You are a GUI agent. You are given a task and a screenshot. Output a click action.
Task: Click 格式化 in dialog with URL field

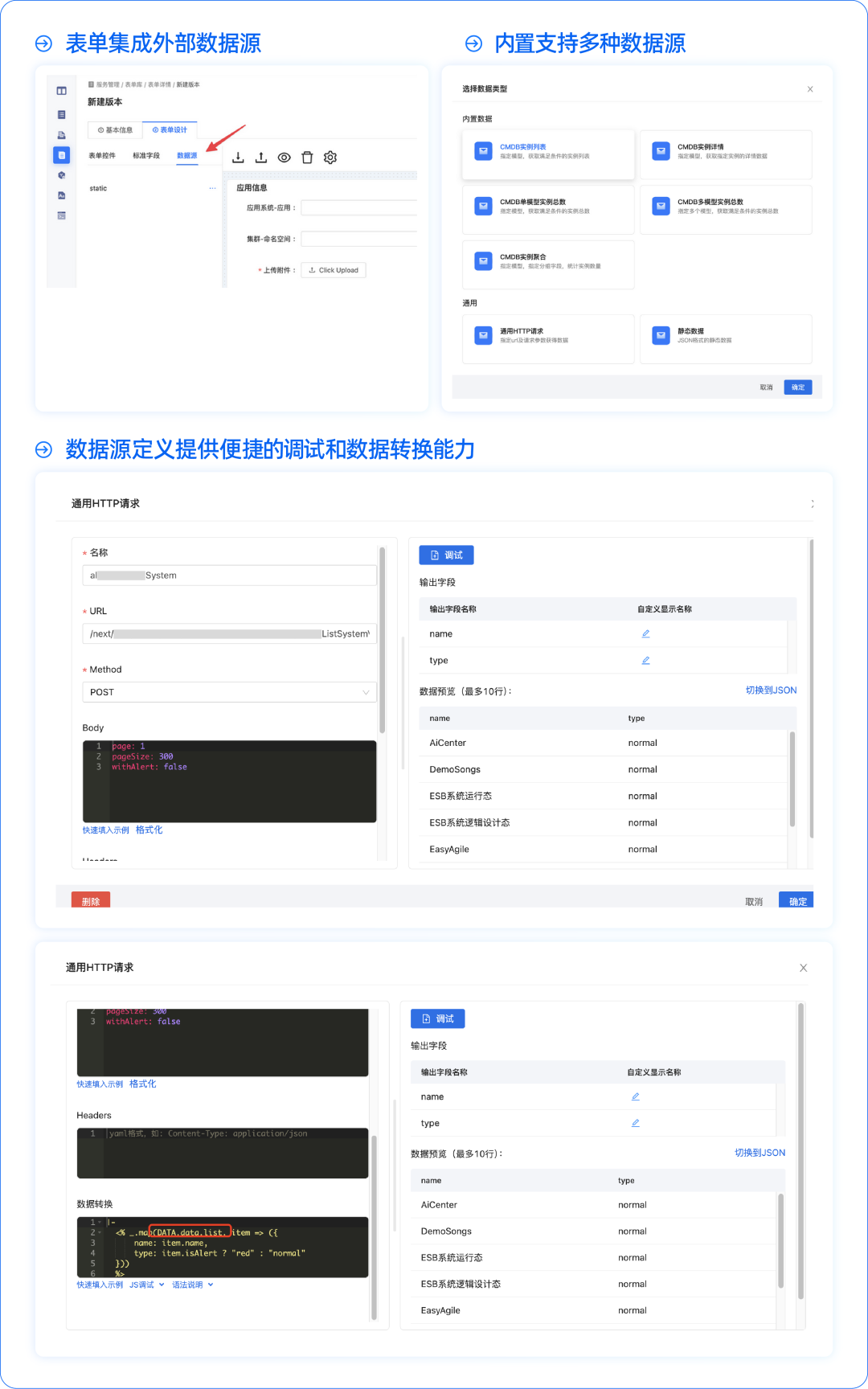[149, 830]
